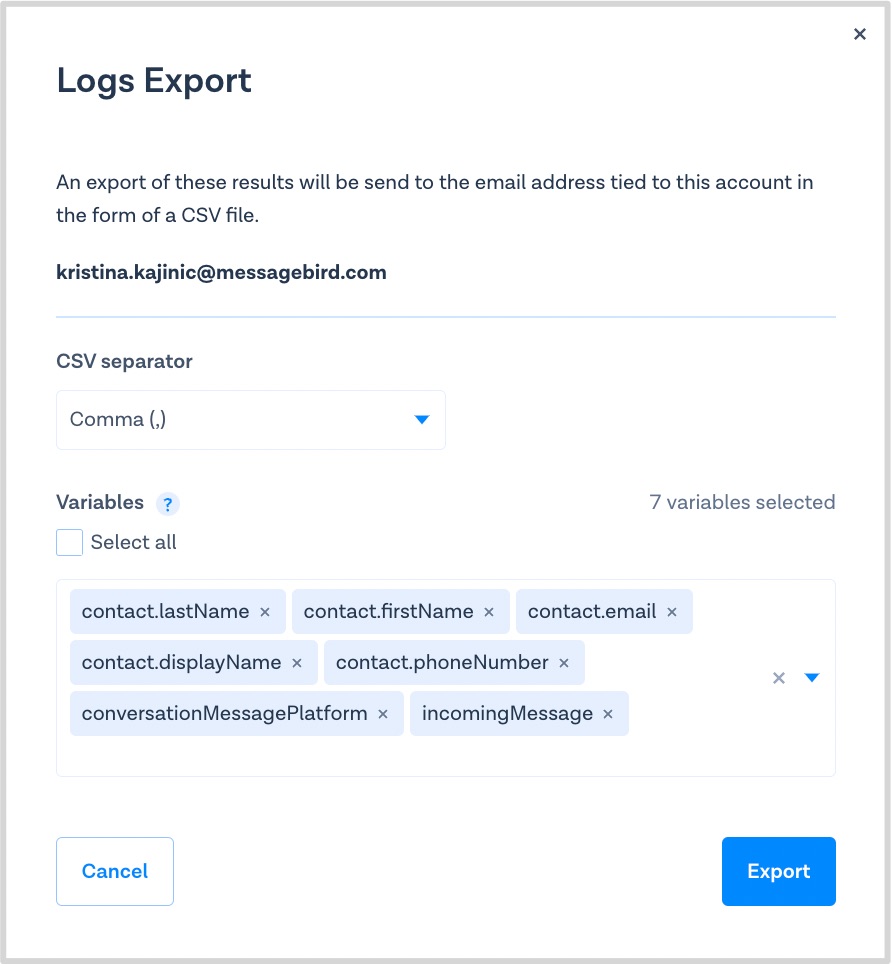Remove the contact.lastName variable tag

coord(265,612)
